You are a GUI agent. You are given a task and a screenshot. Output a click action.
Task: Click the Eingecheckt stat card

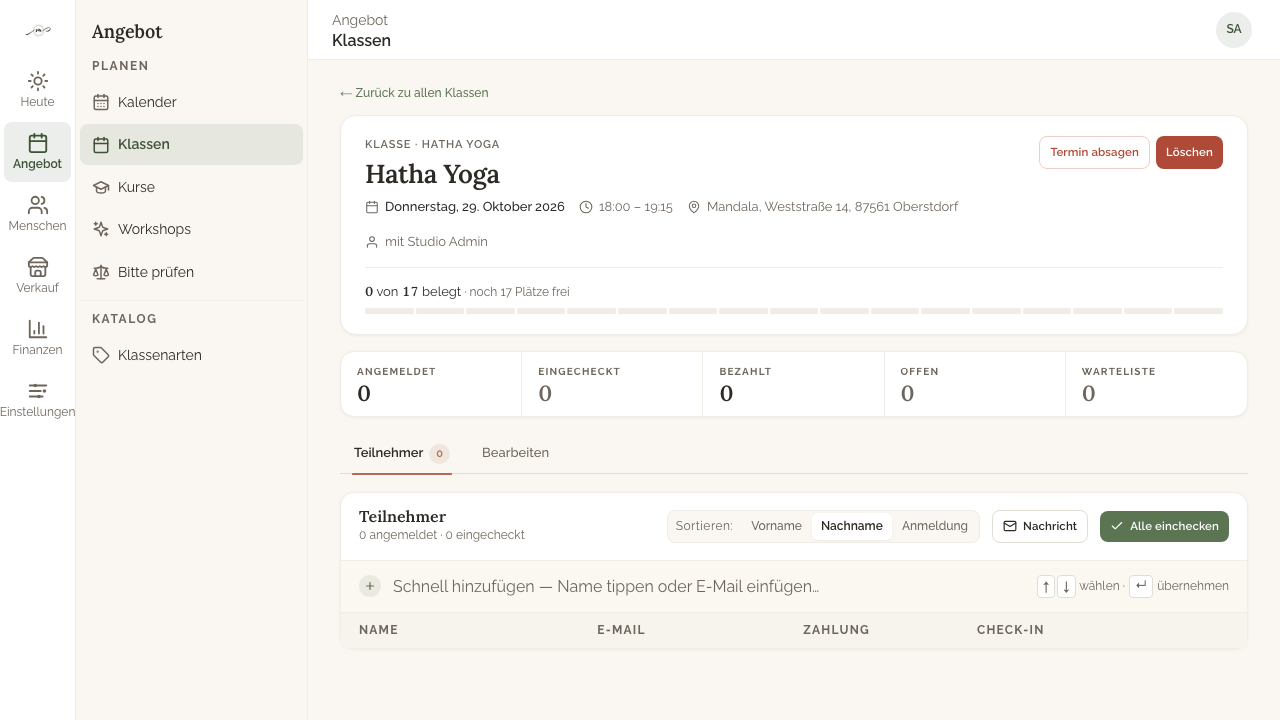[x=612, y=384]
